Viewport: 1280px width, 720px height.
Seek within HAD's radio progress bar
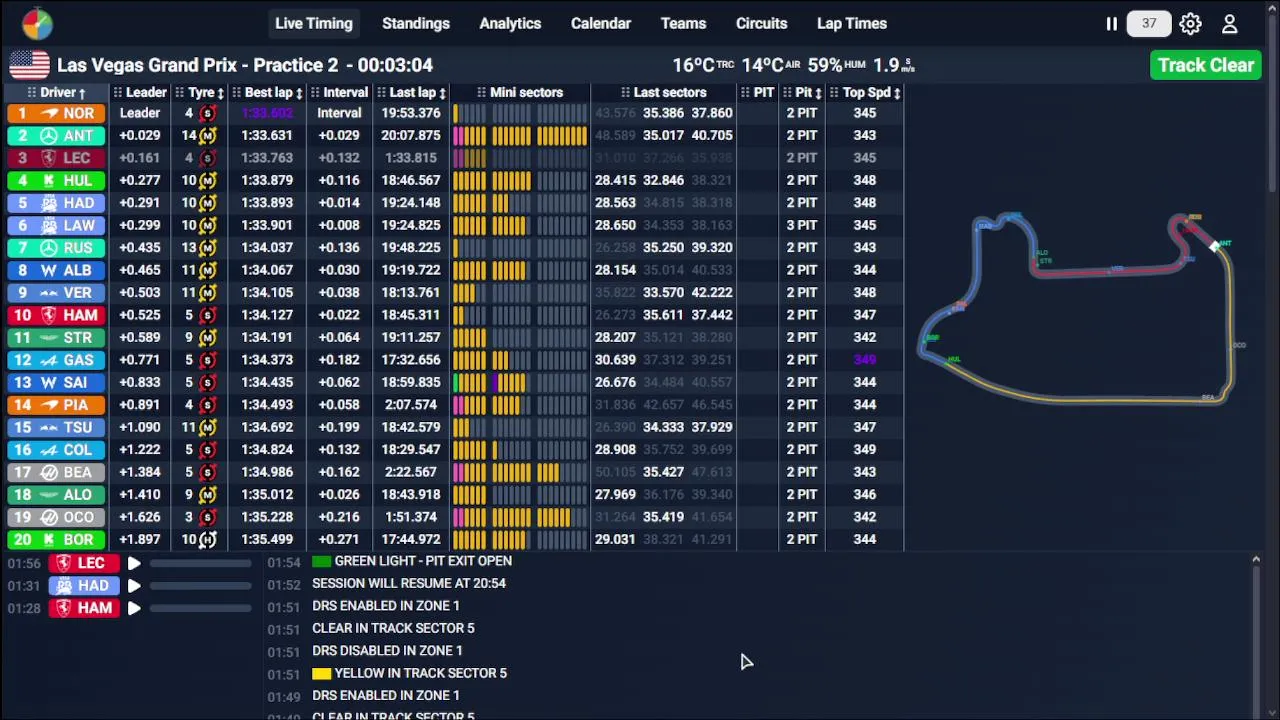pos(201,586)
